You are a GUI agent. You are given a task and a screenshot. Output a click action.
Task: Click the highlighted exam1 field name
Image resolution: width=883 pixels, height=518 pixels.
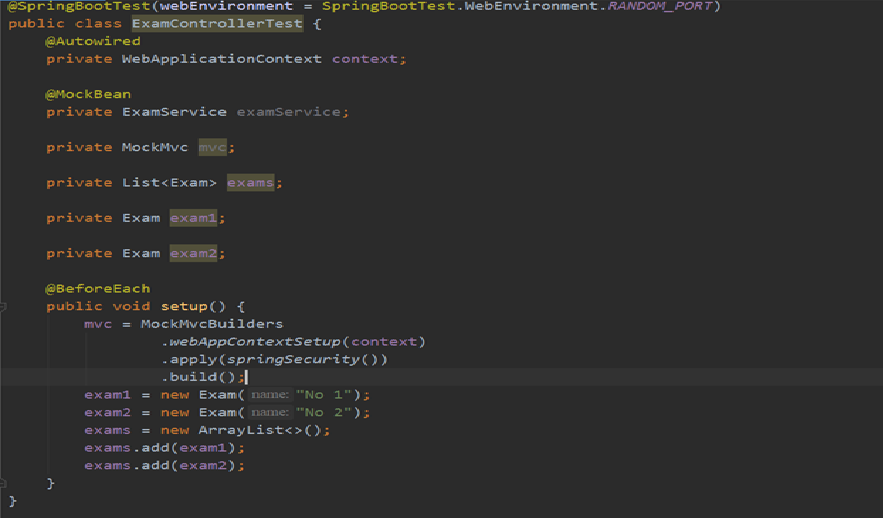point(193,218)
